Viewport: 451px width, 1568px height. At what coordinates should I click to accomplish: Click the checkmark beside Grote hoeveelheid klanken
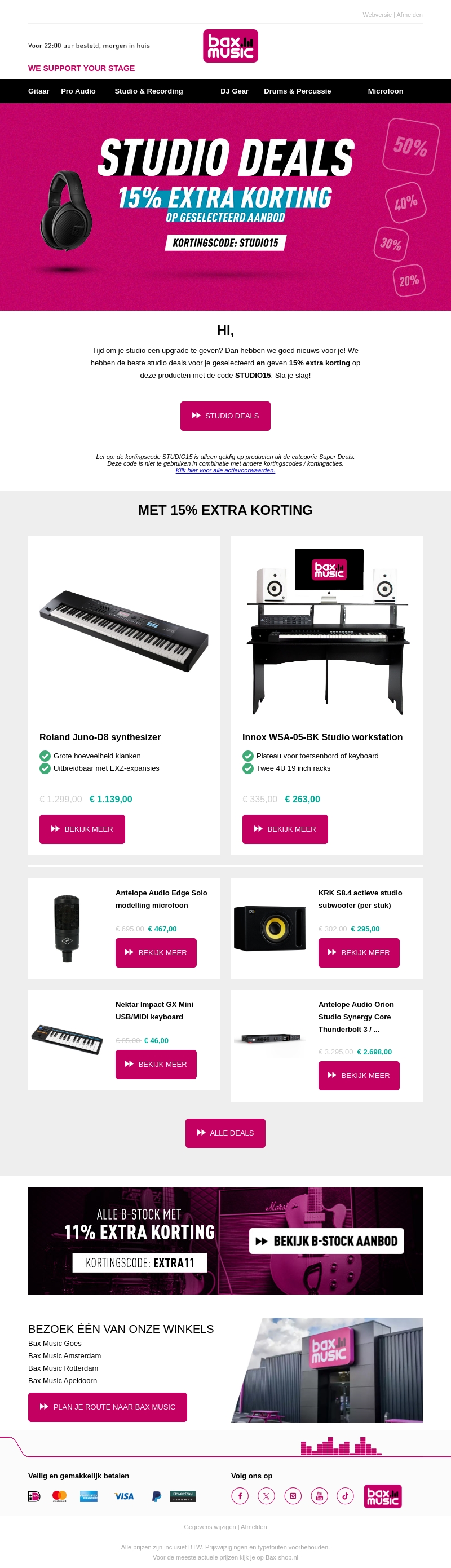[44, 756]
